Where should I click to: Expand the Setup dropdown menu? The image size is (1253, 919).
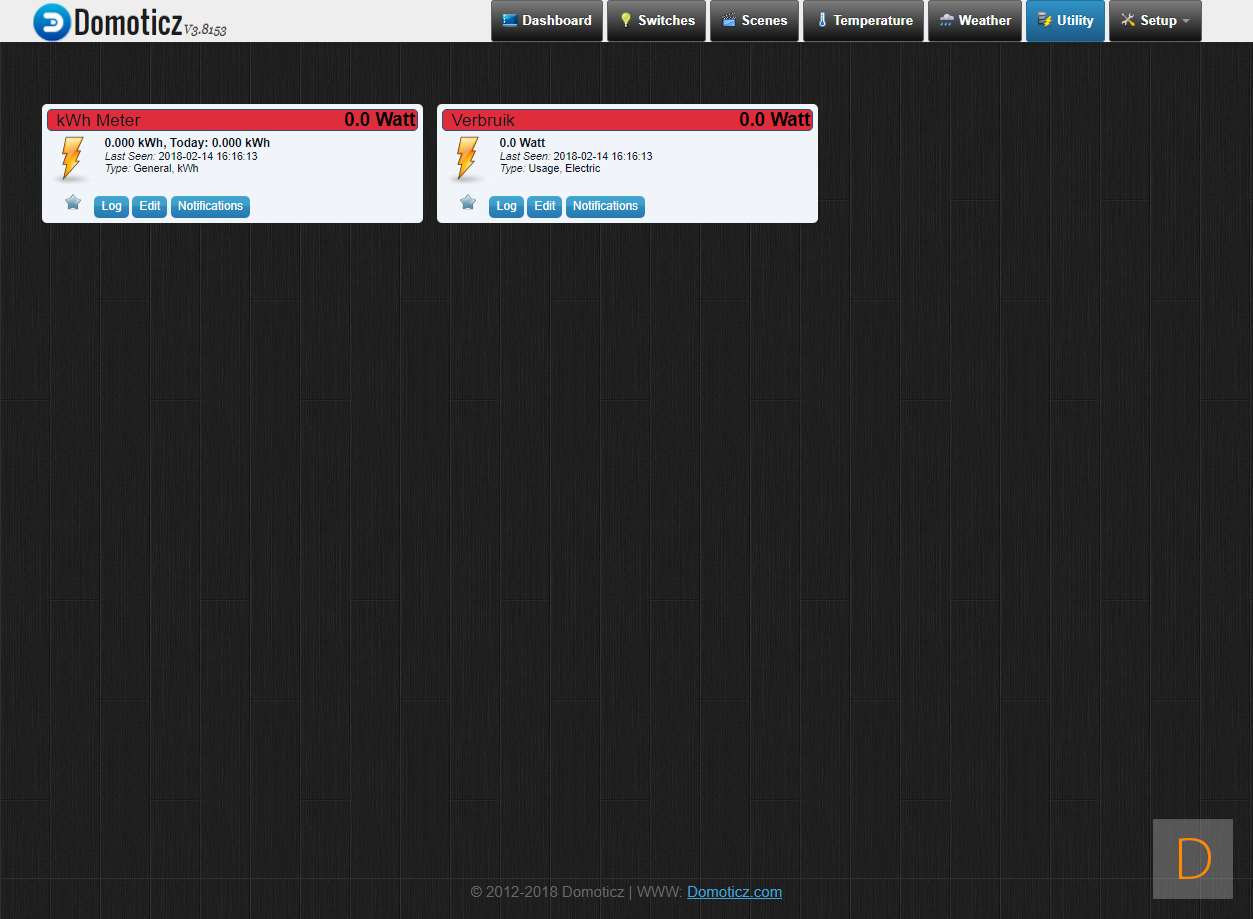1155,21
